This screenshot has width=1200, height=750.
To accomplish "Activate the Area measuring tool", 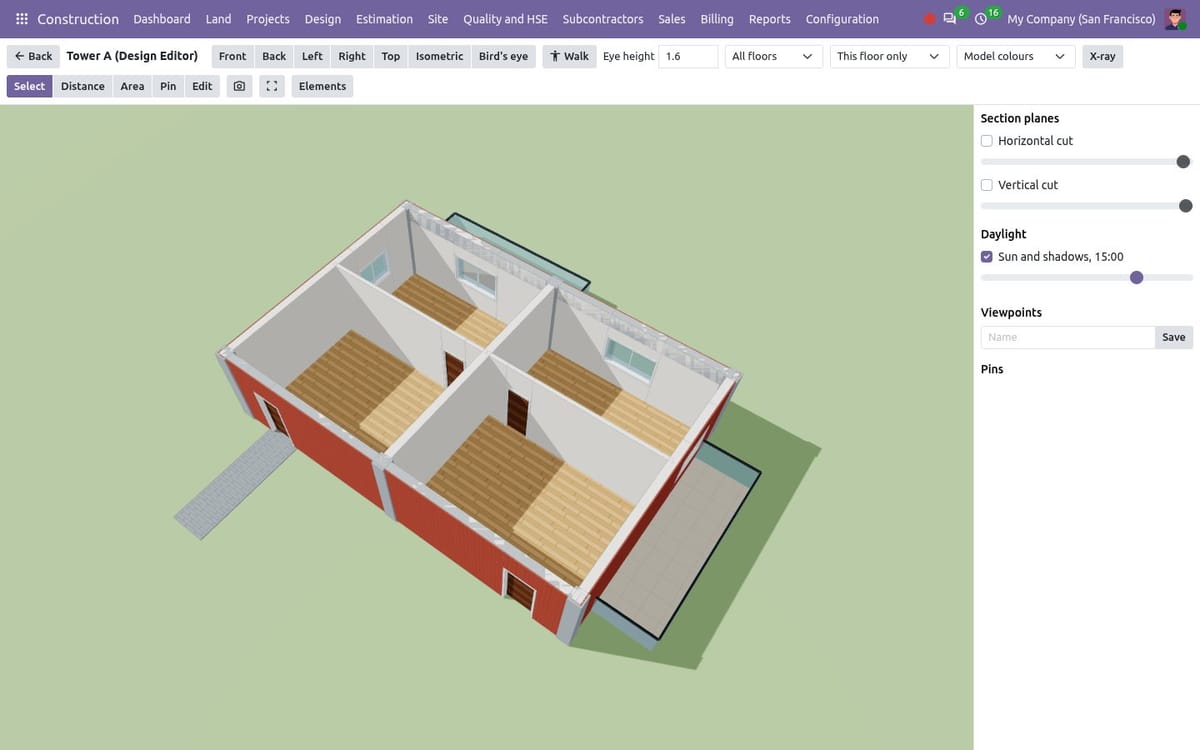I will coord(132,86).
